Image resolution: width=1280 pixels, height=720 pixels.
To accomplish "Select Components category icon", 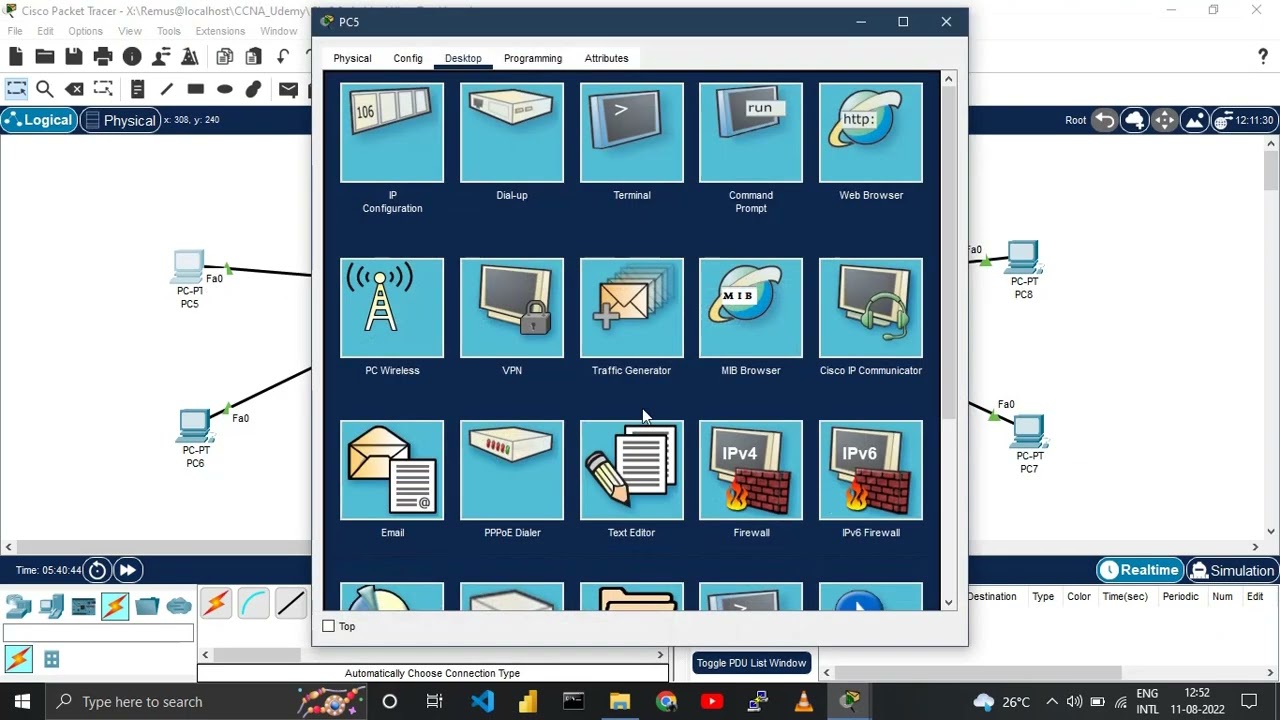I will (x=83, y=606).
